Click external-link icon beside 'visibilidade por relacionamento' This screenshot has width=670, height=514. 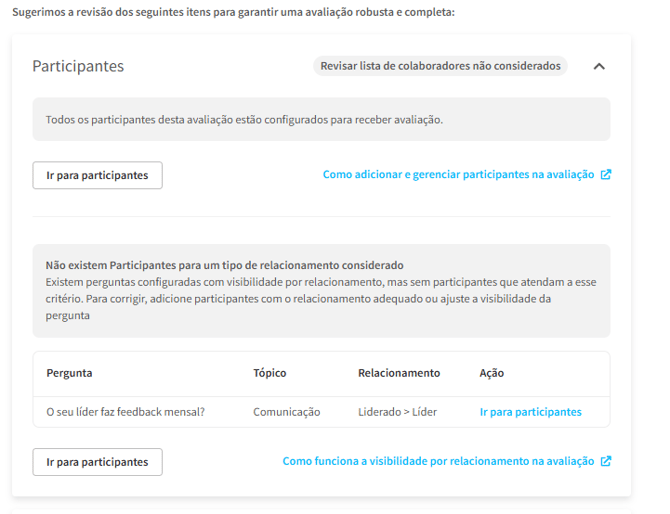pos(605,461)
